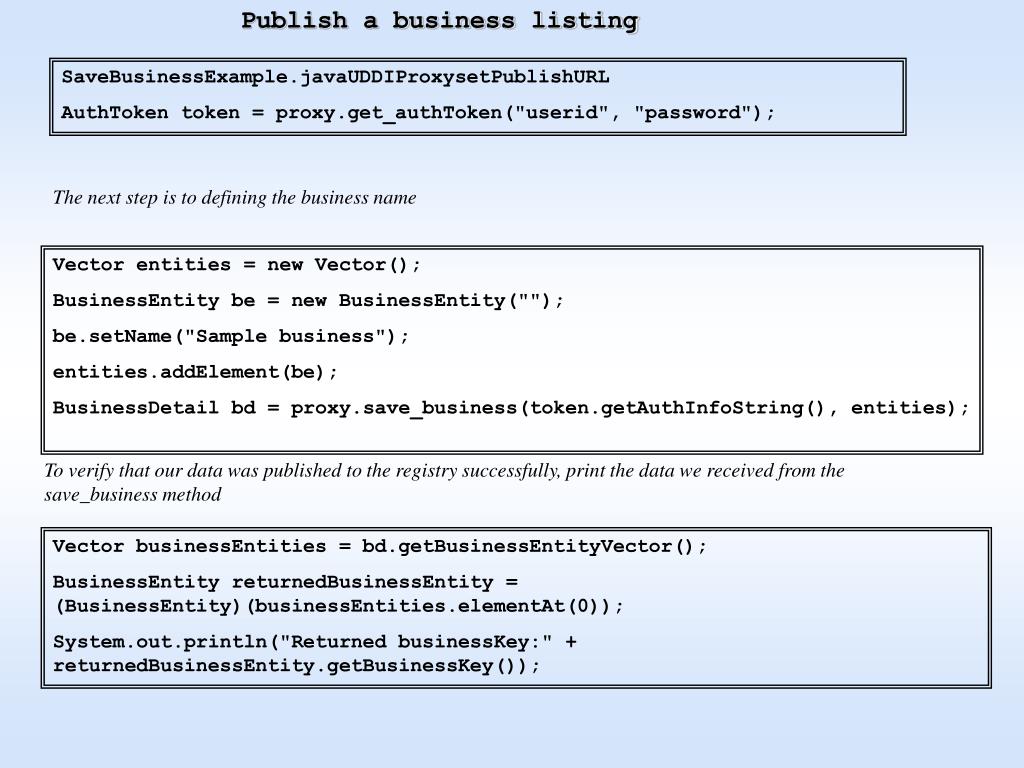Click the 'Publish a business listing' title
Screen dimensions: 1024x768
tap(440, 20)
